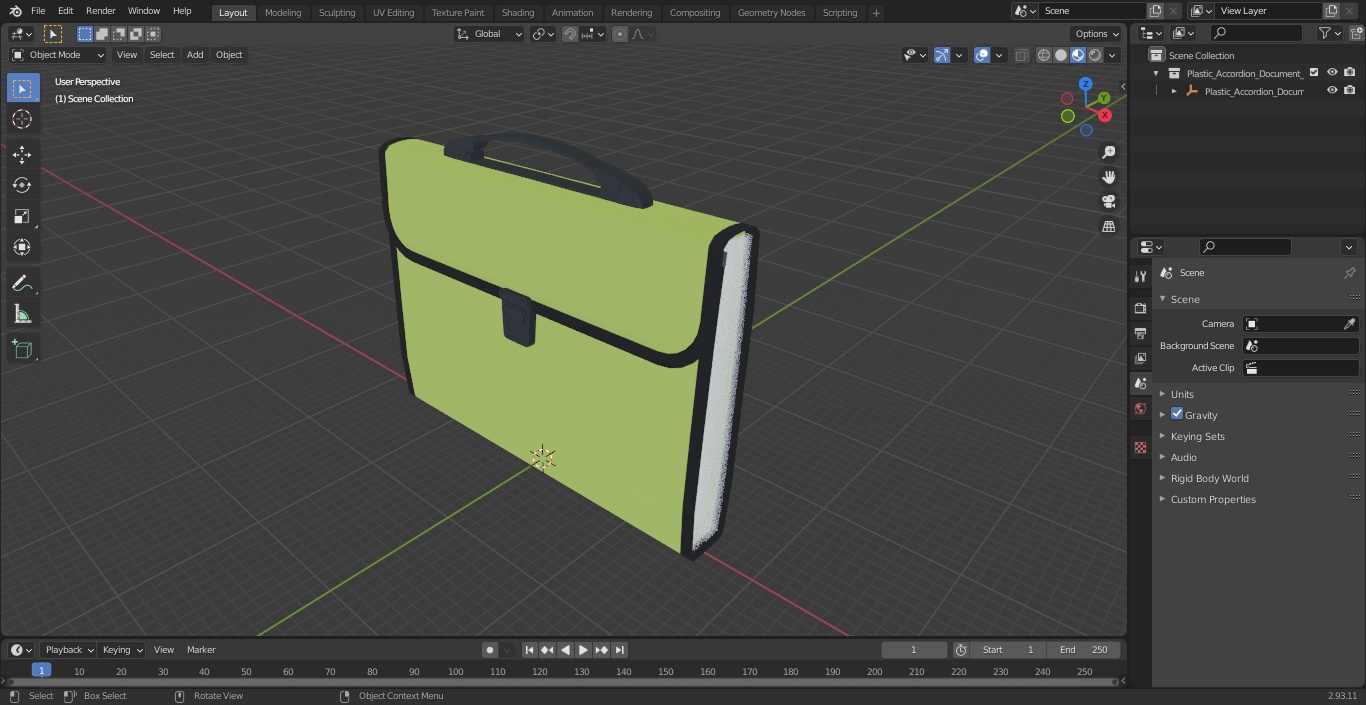
Task: Click the zoom view magnifier icon
Action: (1108, 152)
